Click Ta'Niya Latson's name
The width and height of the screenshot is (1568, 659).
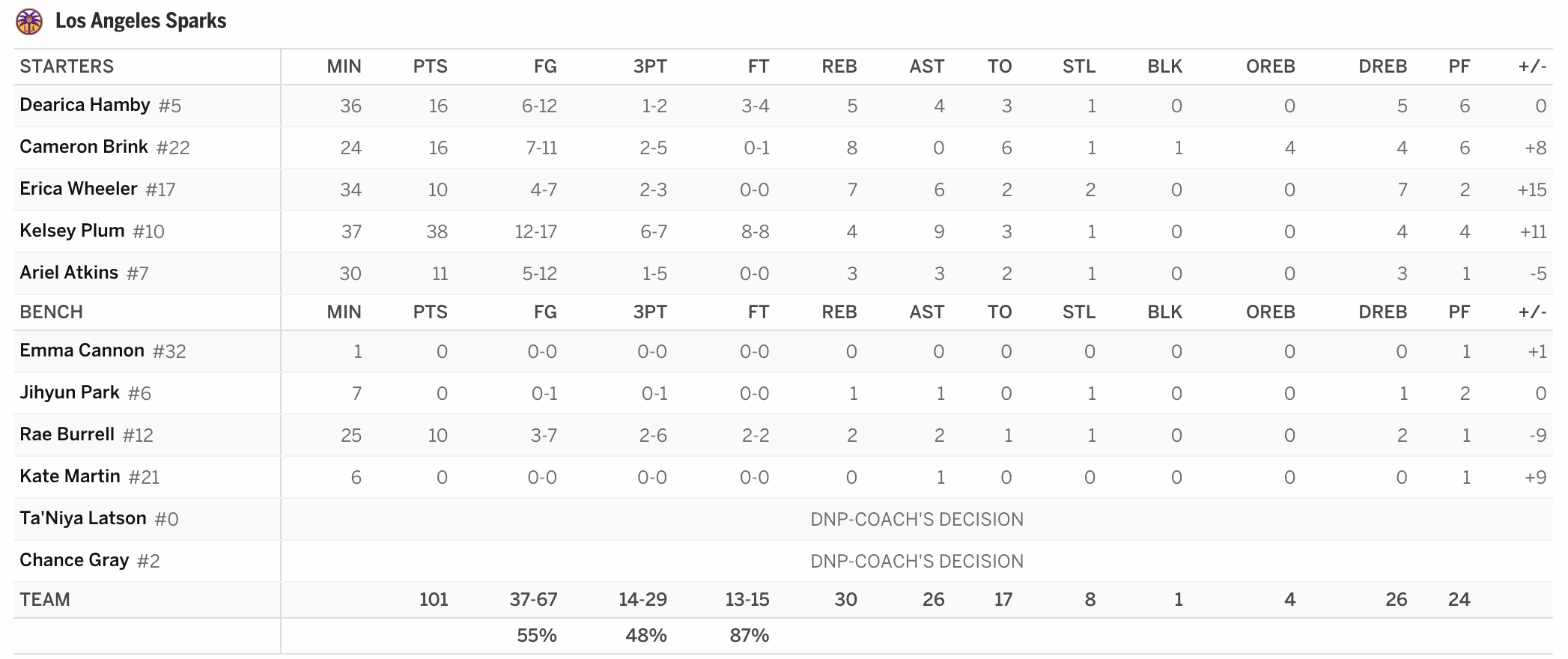point(83,518)
